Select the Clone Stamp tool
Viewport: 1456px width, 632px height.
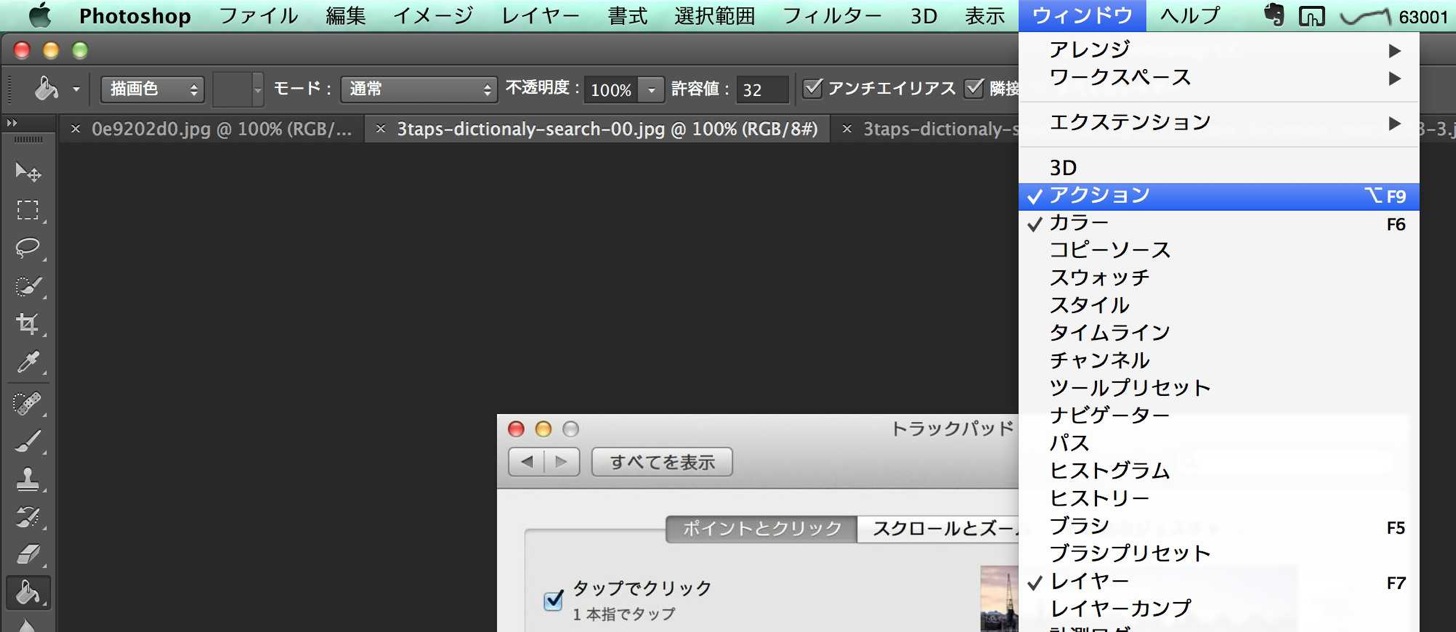click(x=28, y=480)
